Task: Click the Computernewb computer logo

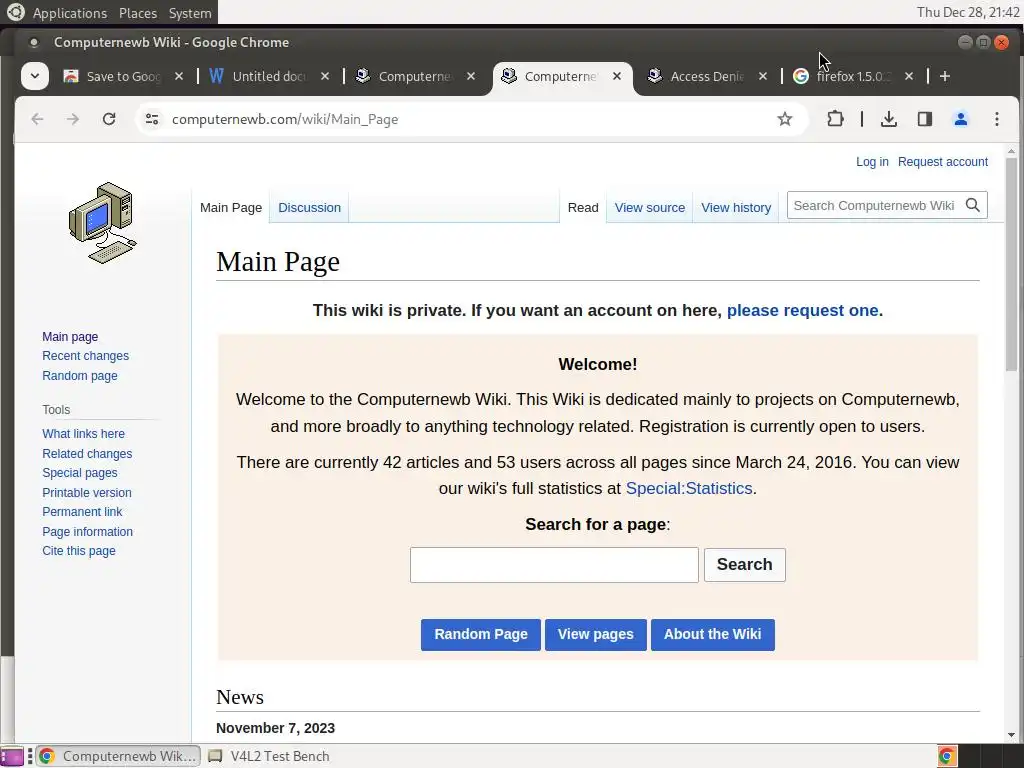Action: (103, 223)
